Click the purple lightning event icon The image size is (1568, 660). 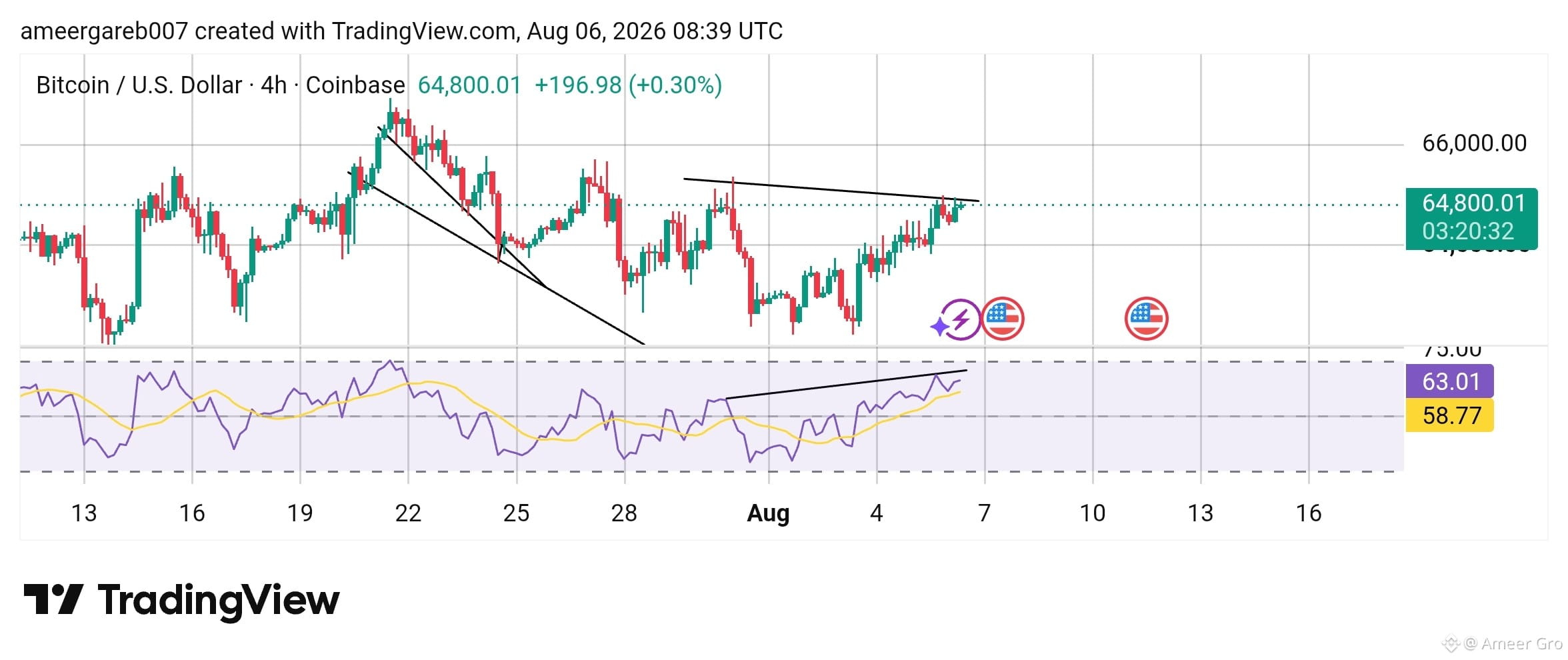pyautogui.click(x=961, y=319)
